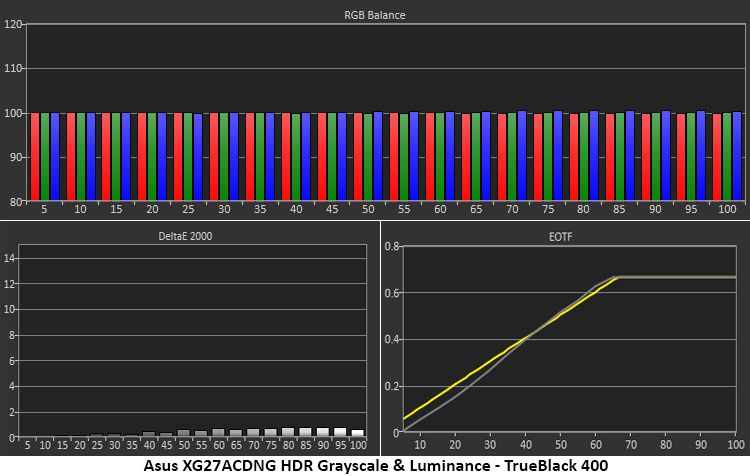The image size is (750, 476).
Task: Click the 8 label on DeltaE y-axis
Action: click(x=12, y=335)
